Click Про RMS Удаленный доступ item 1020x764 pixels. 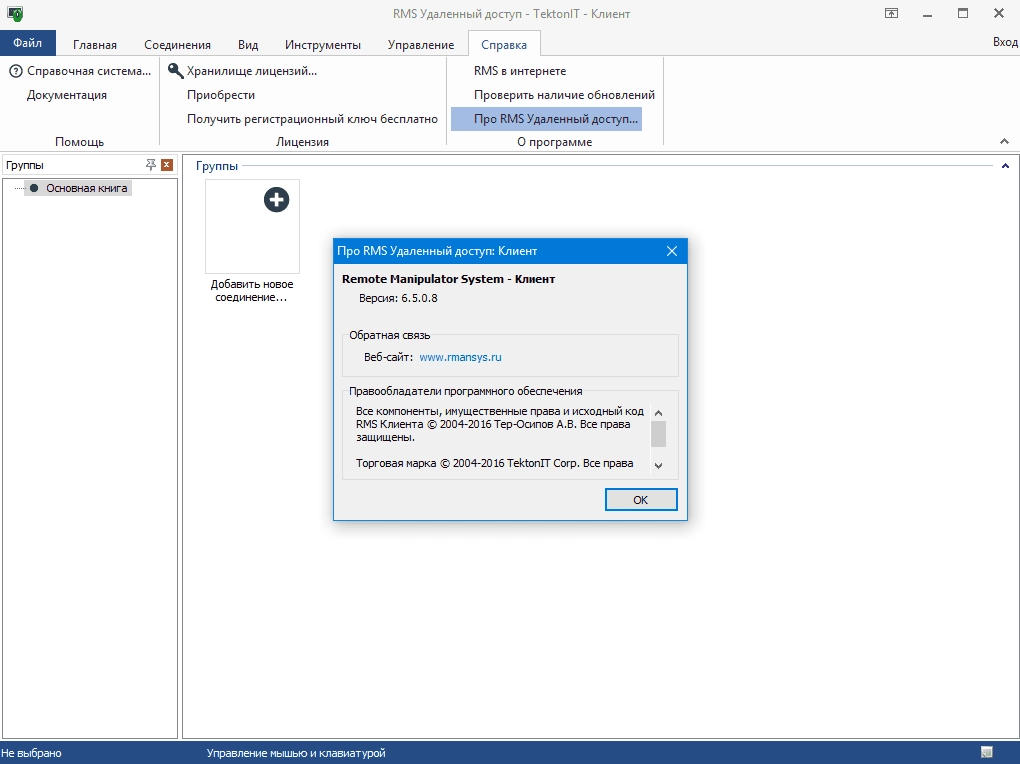point(546,119)
